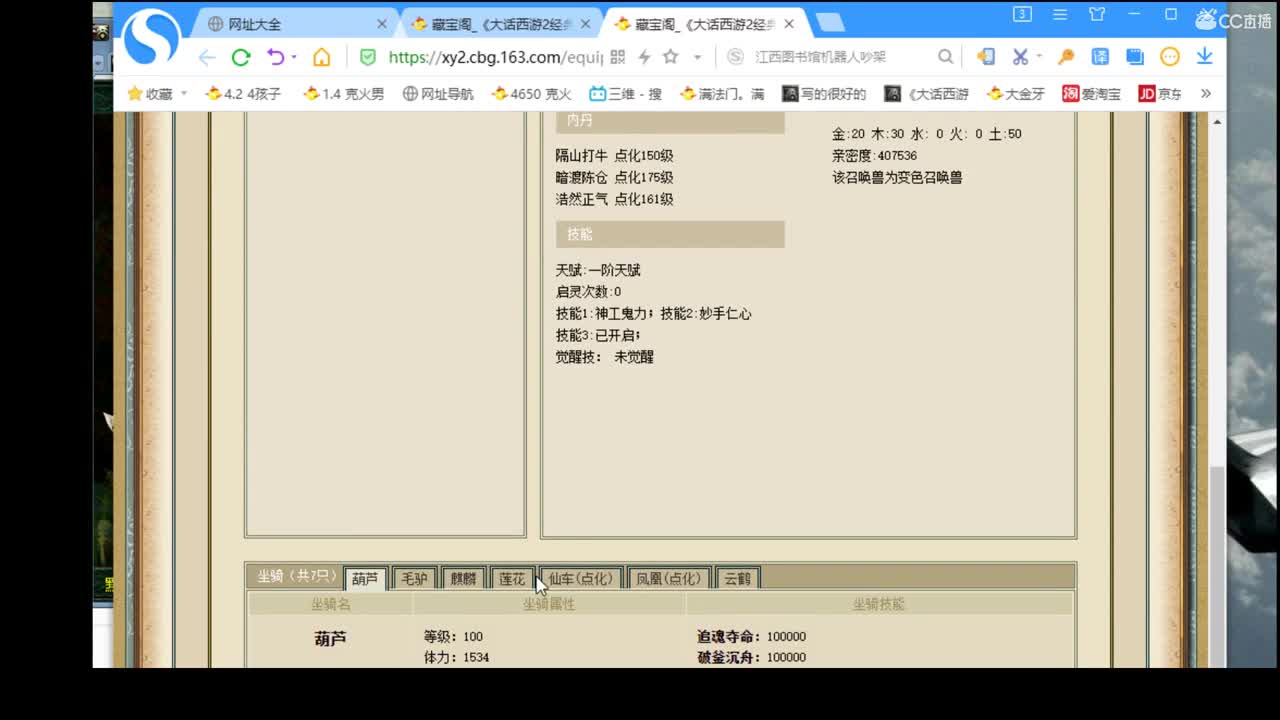Viewport: 1280px width, 720px height.
Task: Select the active 藏宝阁 browser tab
Action: pos(705,24)
